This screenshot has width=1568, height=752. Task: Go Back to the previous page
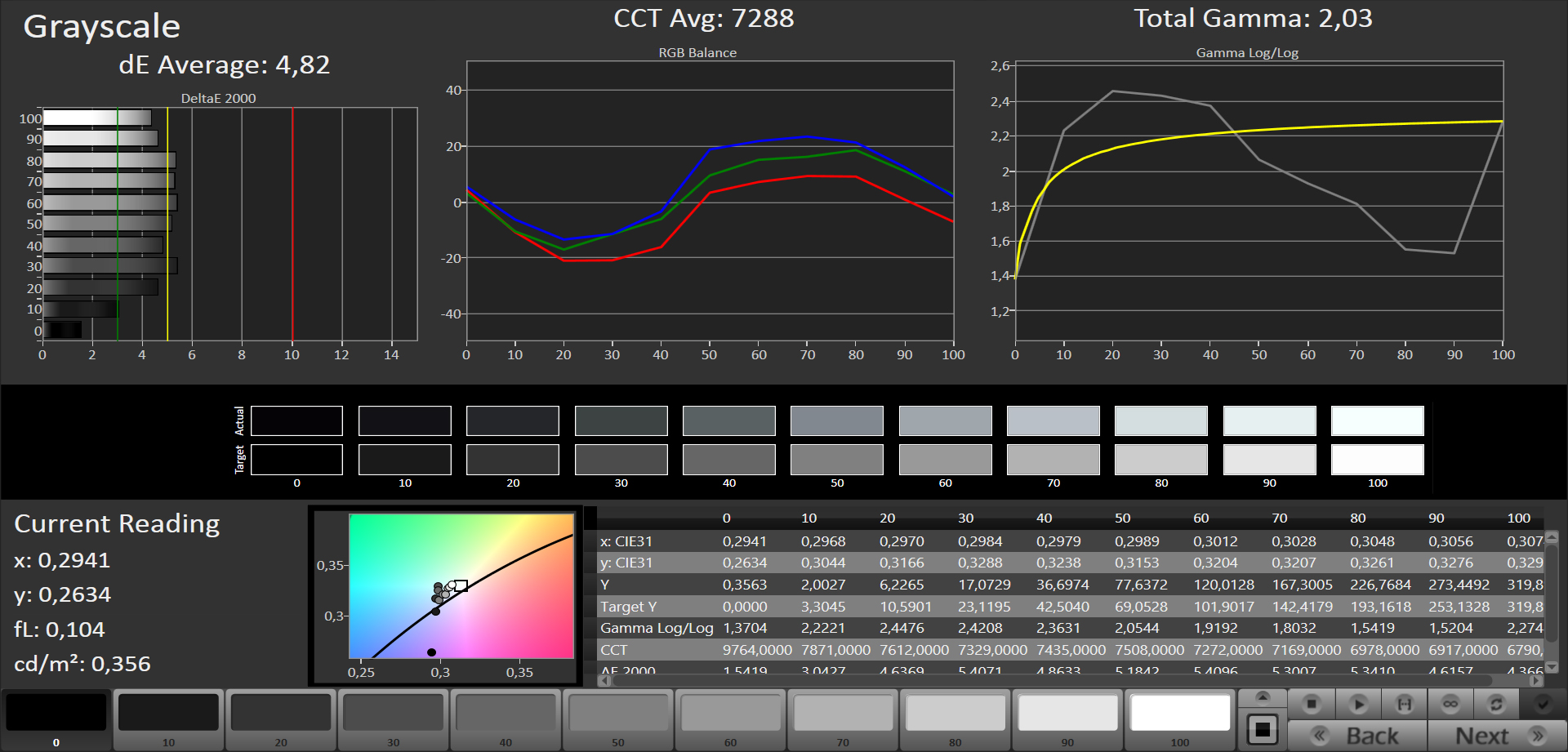click(x=1357, y=736)
